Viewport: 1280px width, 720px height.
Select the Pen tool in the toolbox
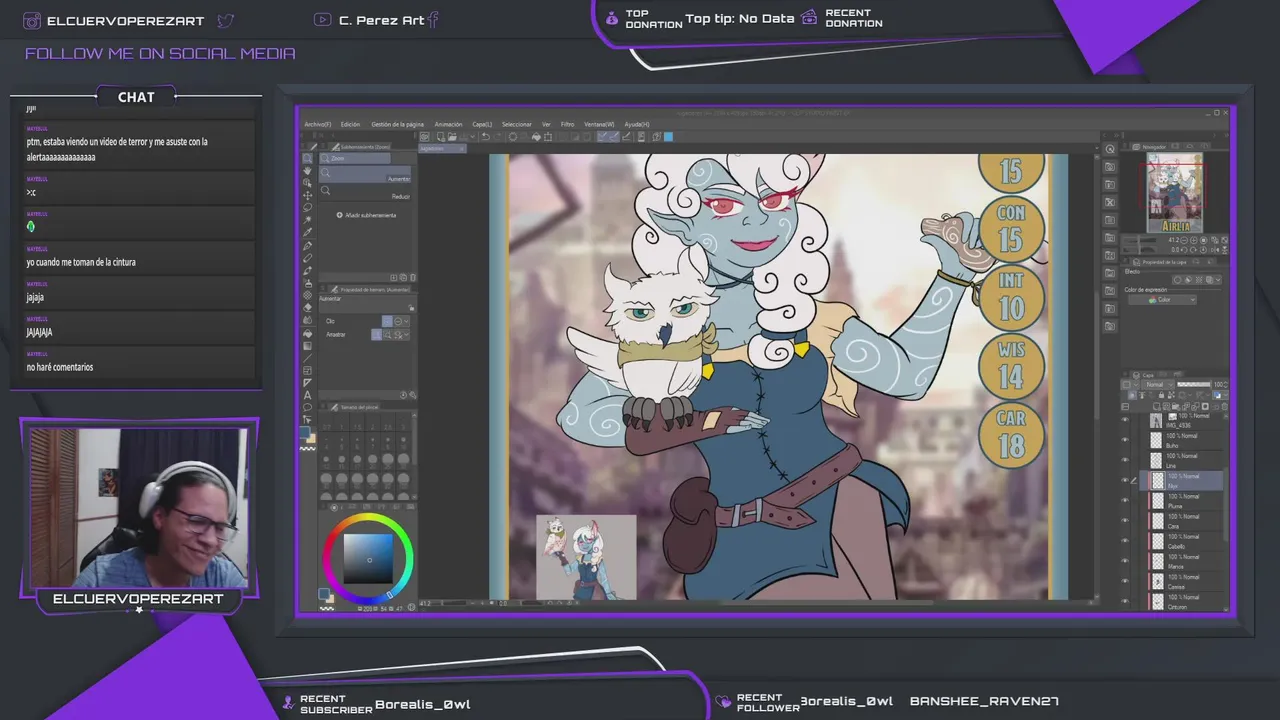point(307,246)
